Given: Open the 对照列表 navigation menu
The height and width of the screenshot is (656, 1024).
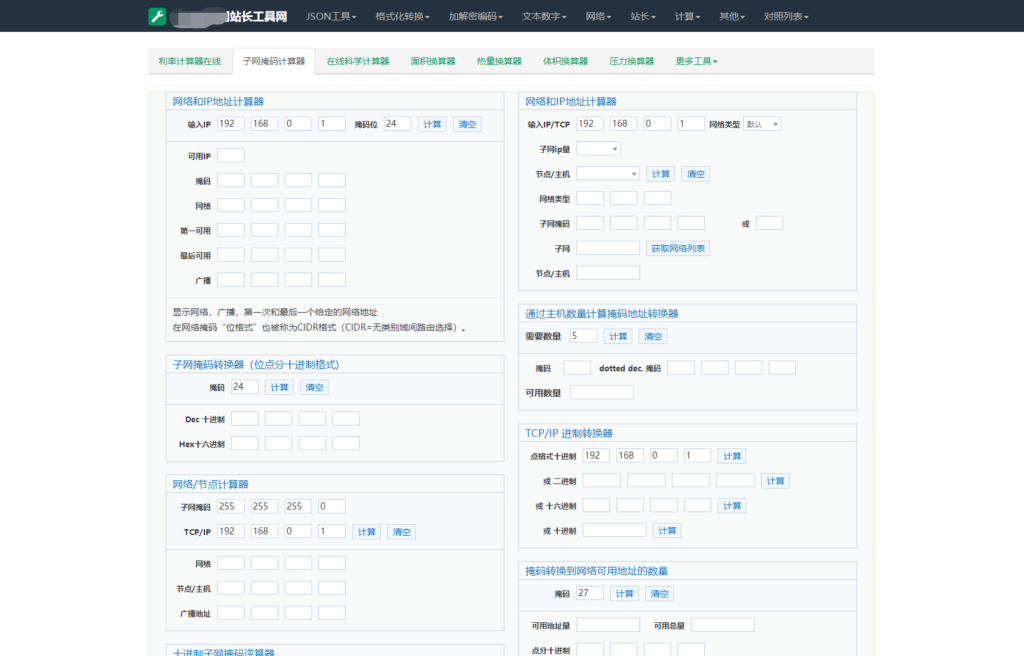Looking at the screenshot, I should [x=786, y=16].
